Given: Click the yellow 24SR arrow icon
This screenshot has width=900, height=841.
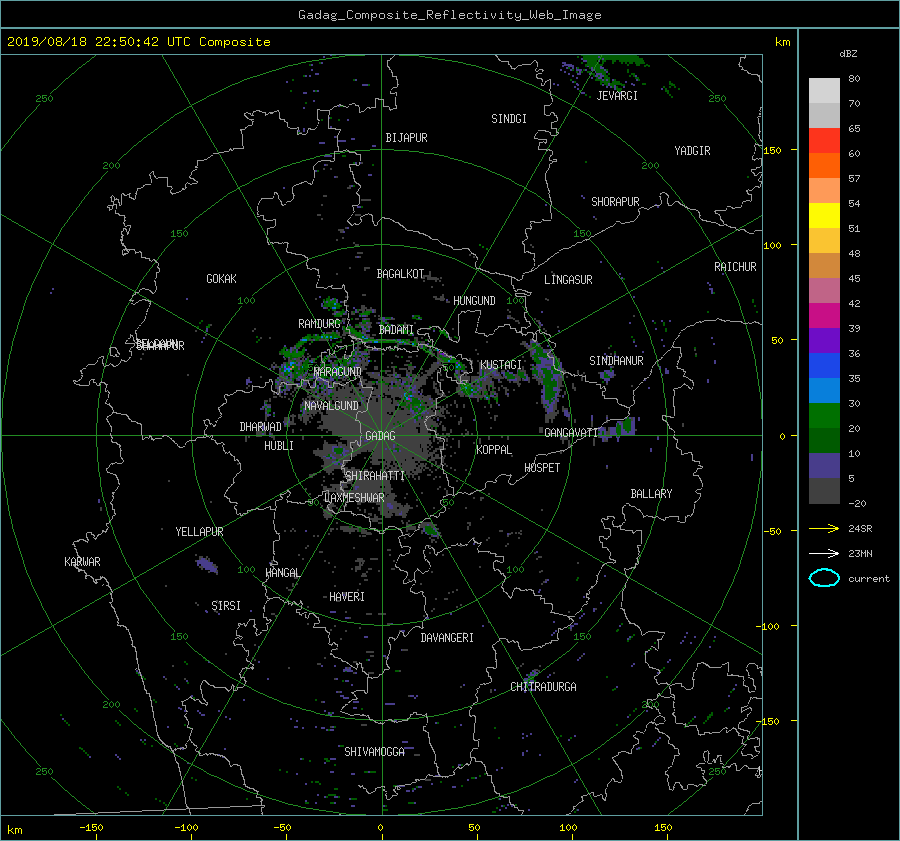Looking at the screenshot, I should (824, 528).
